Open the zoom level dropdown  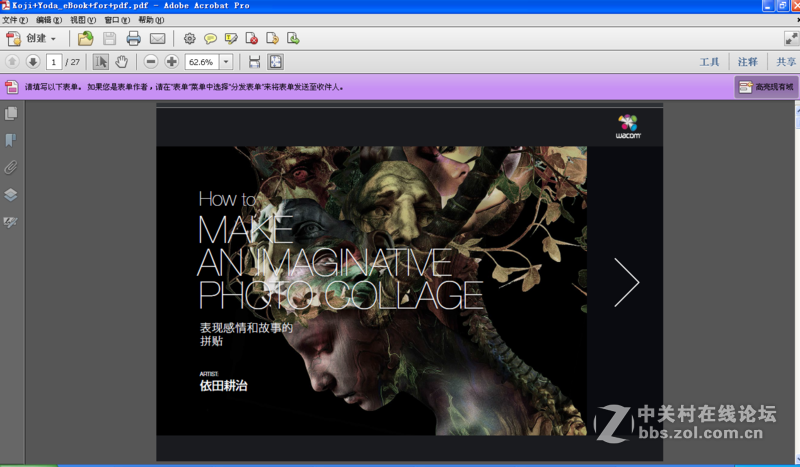click(x=226, y=62)
